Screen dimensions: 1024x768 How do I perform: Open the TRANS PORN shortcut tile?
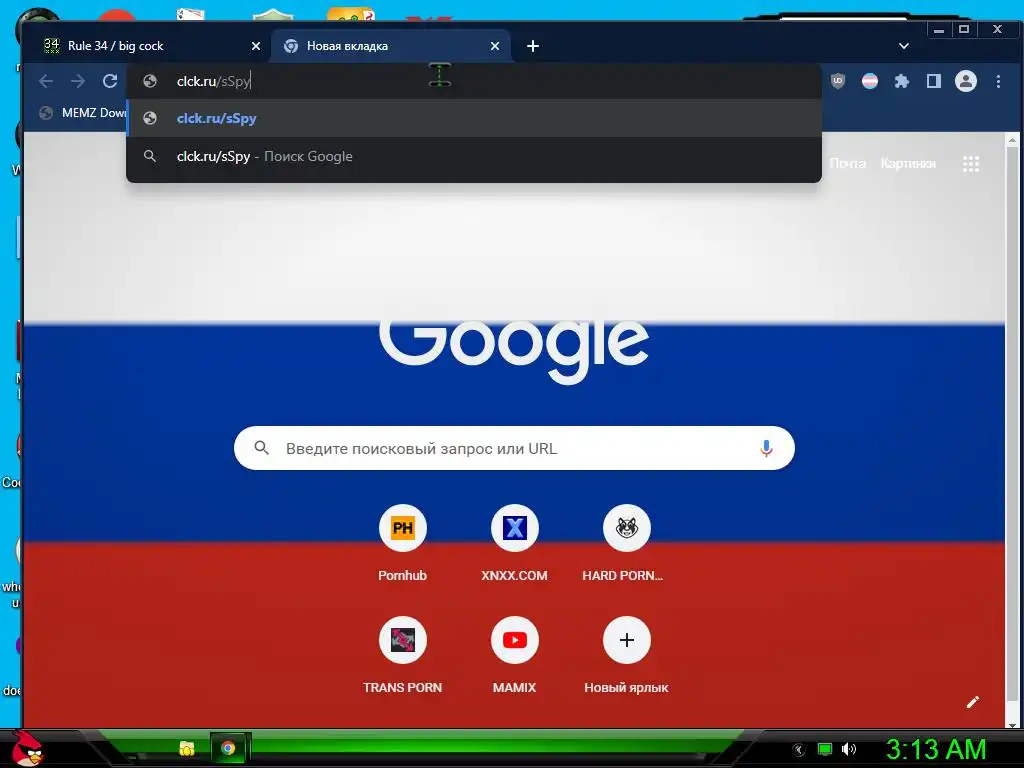pyautogui.click(x=402, y=654)
